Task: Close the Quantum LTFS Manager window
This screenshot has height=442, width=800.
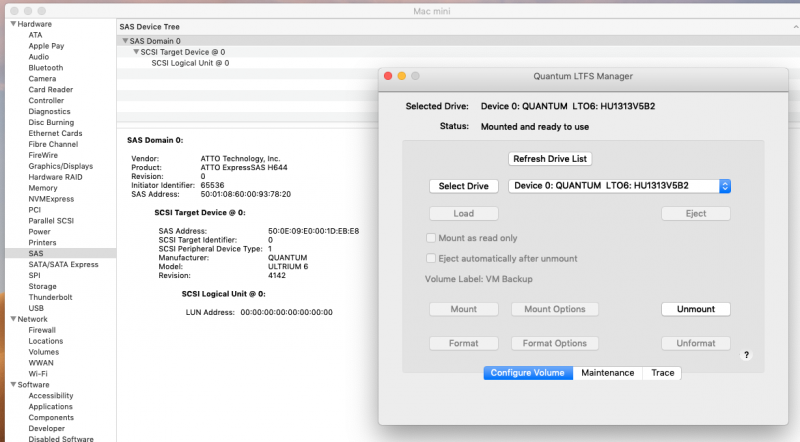Action: 388,76
